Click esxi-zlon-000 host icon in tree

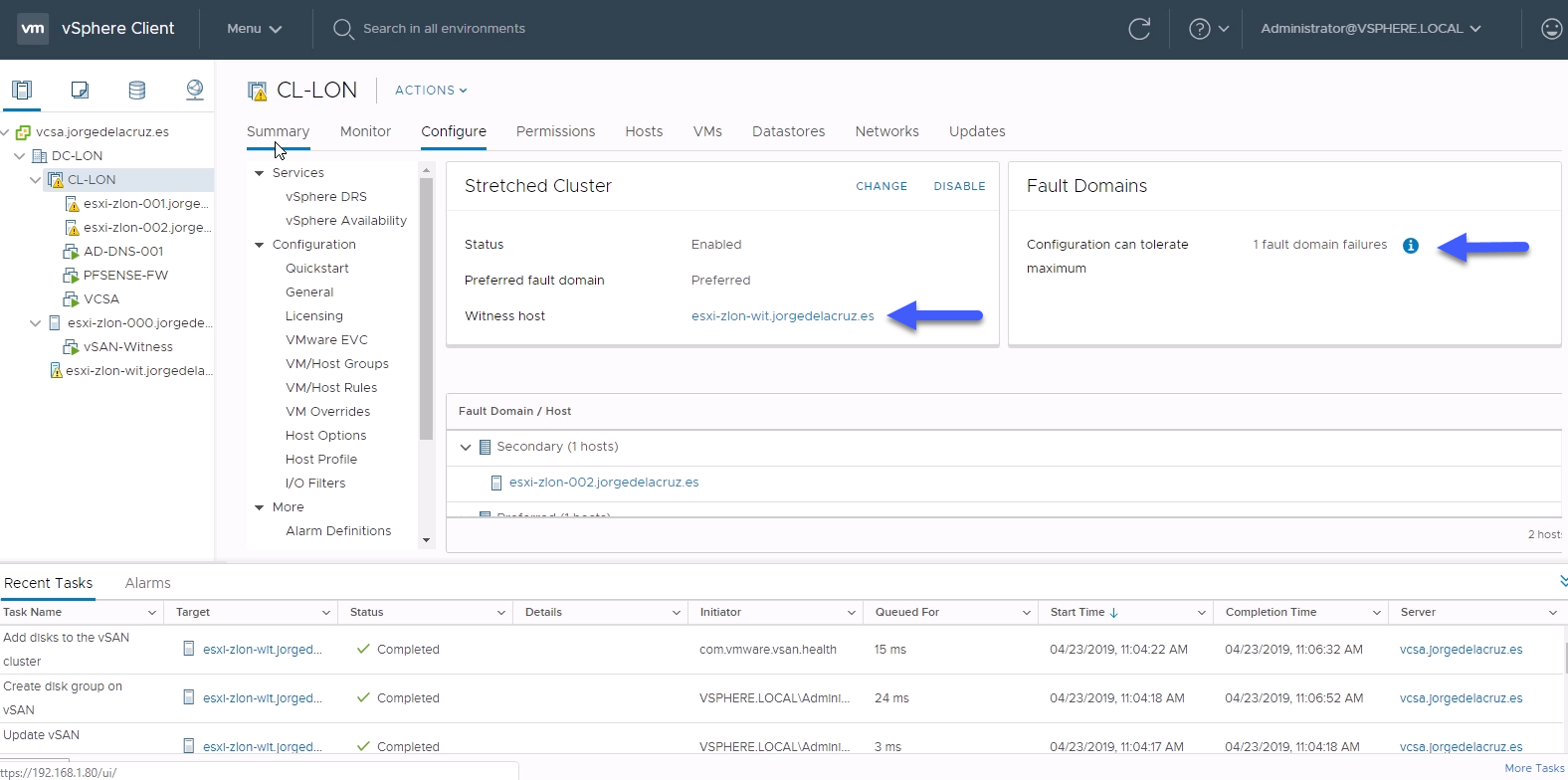click(55, 323)
